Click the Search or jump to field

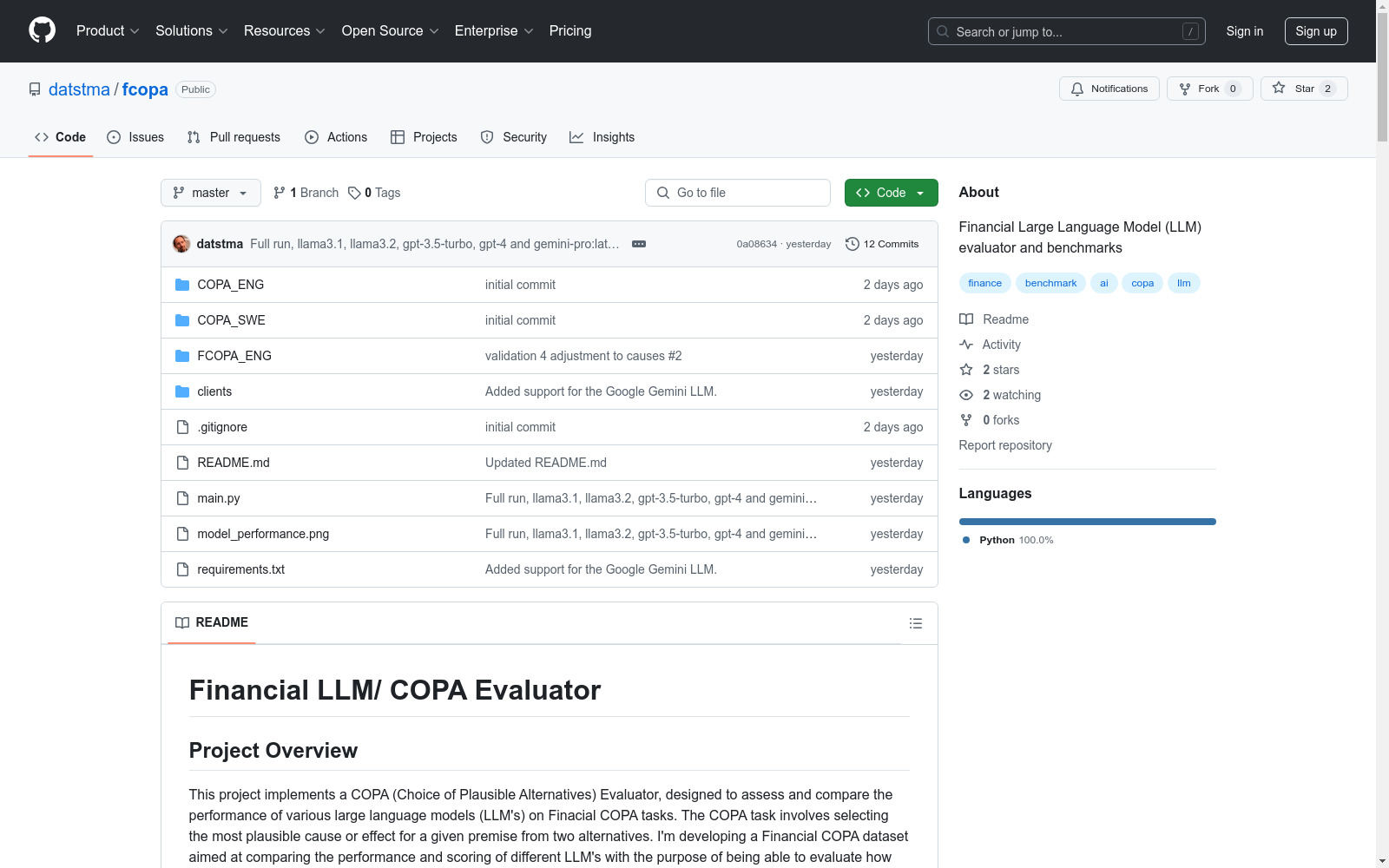coord(1067,31)
